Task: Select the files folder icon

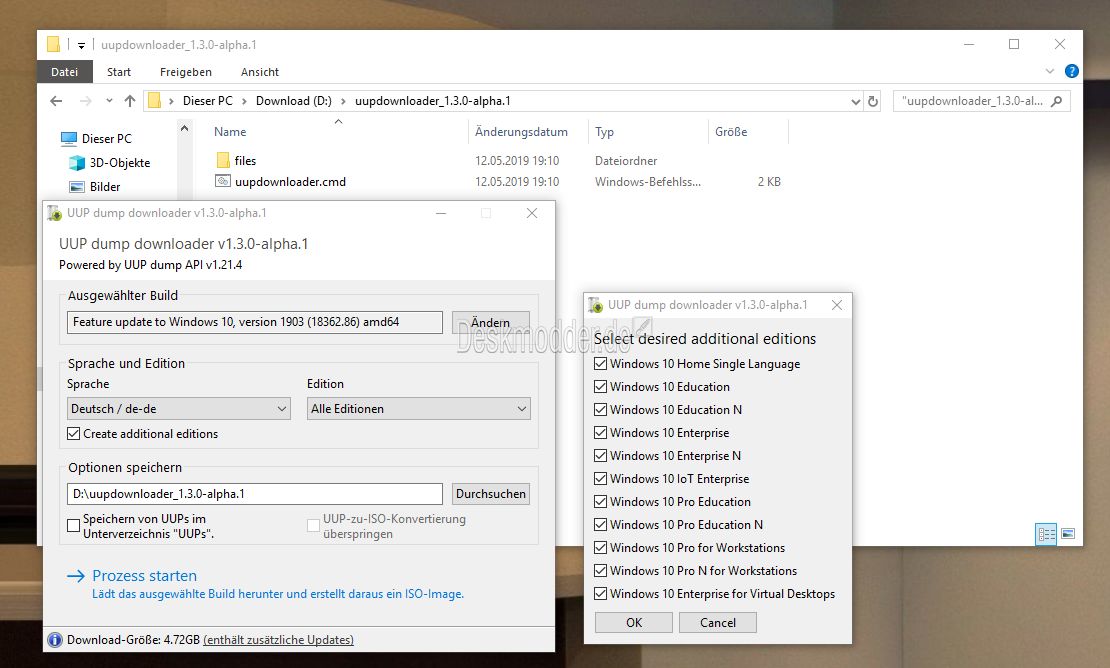Action: (223, 160)
